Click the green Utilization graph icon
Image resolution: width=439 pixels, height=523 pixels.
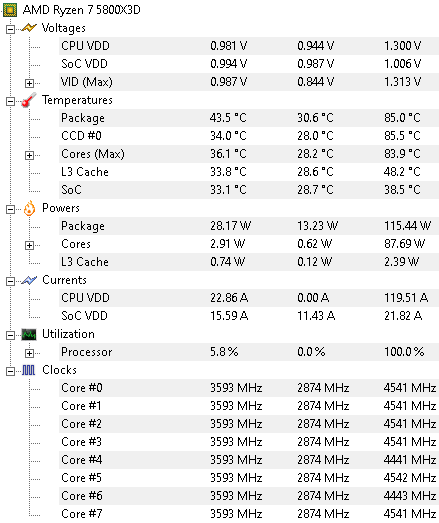29,334
